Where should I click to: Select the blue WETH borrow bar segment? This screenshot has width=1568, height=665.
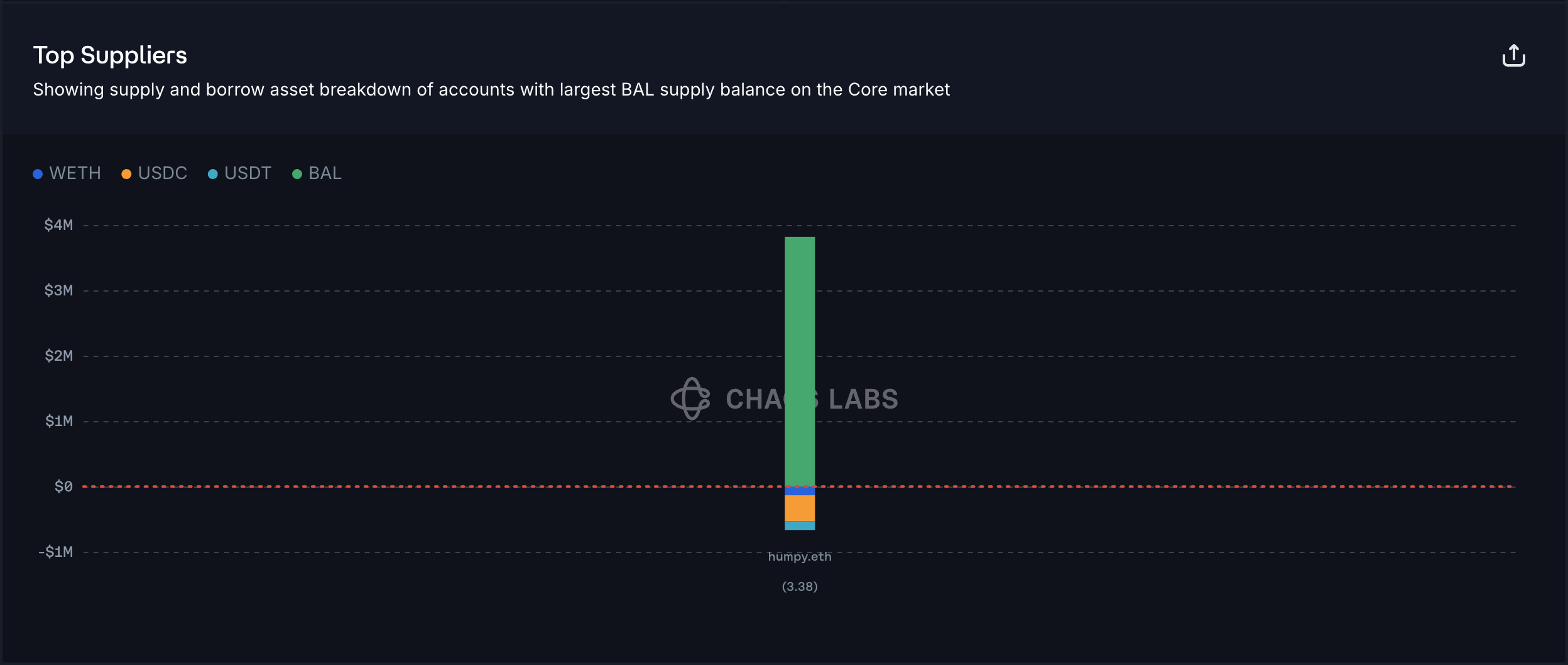point(800,491)
